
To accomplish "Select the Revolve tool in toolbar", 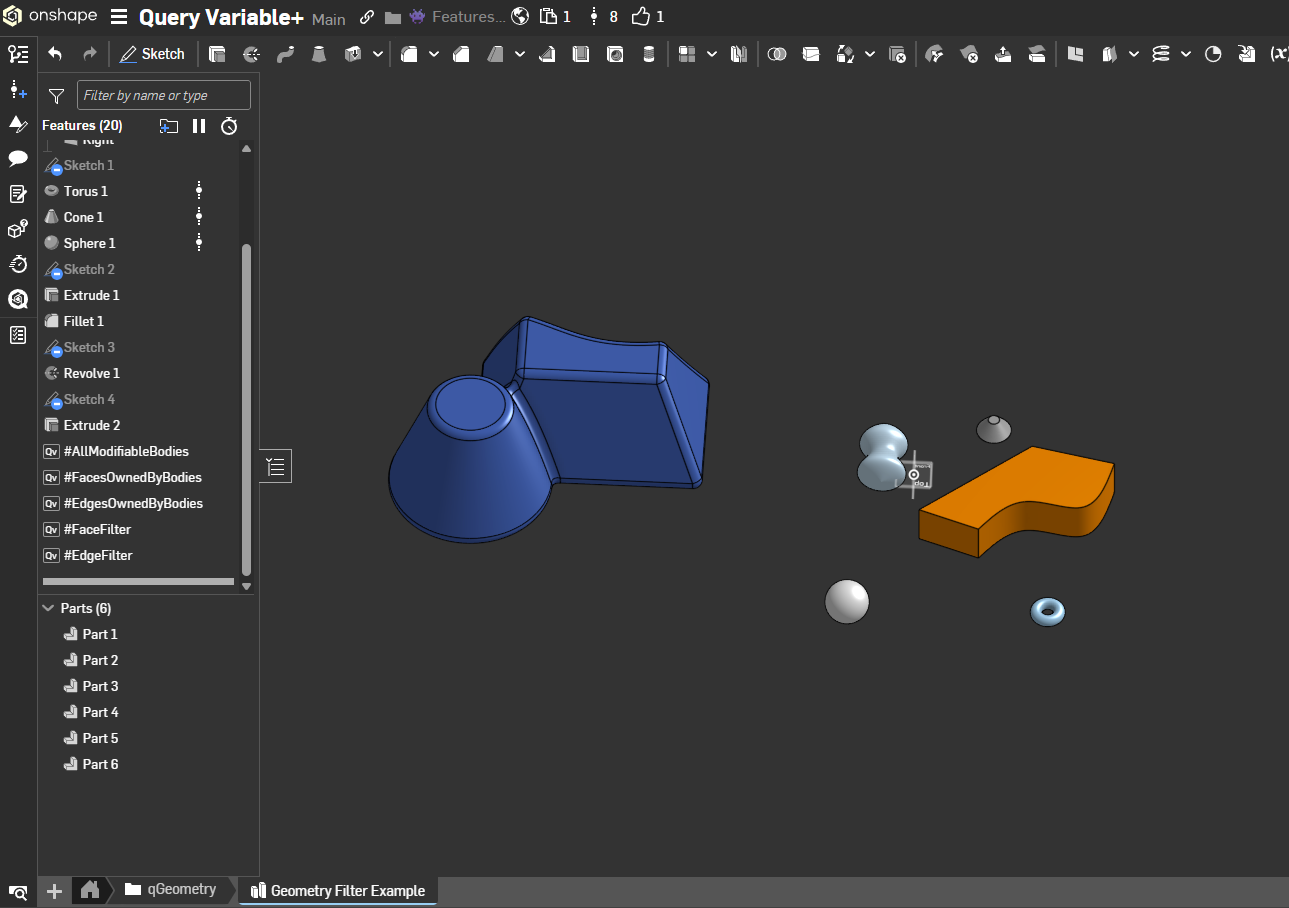I will click(251, 54).
